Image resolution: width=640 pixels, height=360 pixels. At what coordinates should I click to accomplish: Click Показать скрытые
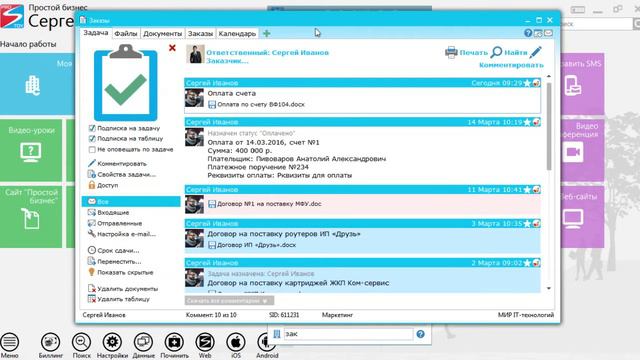coord(120,272)
